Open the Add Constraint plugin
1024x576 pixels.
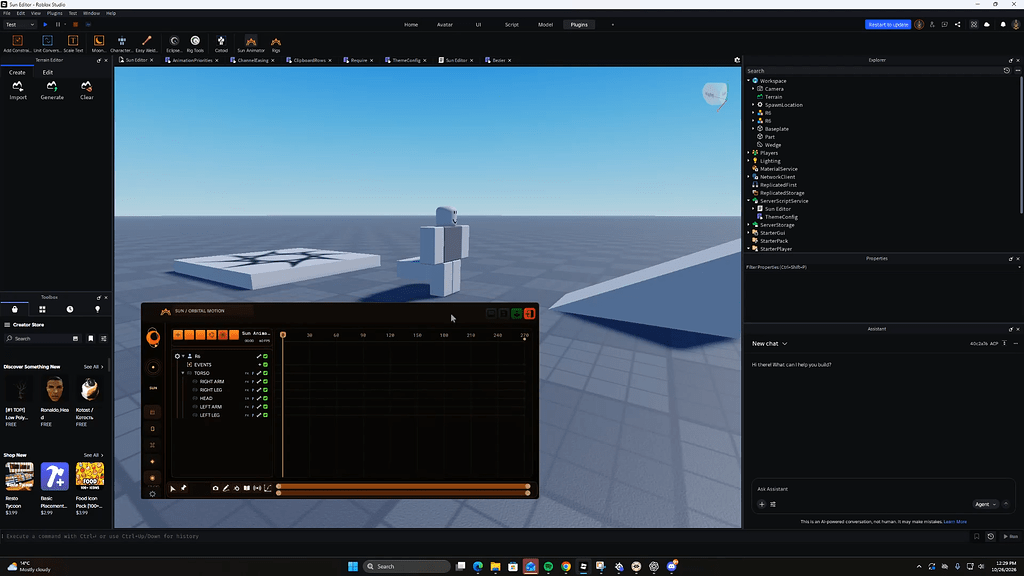[17, 44]
